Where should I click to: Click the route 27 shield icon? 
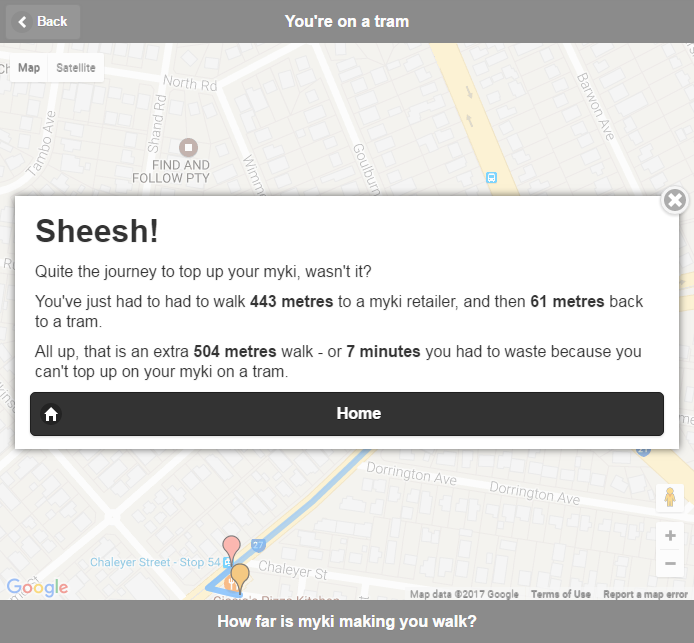(258, 544)
